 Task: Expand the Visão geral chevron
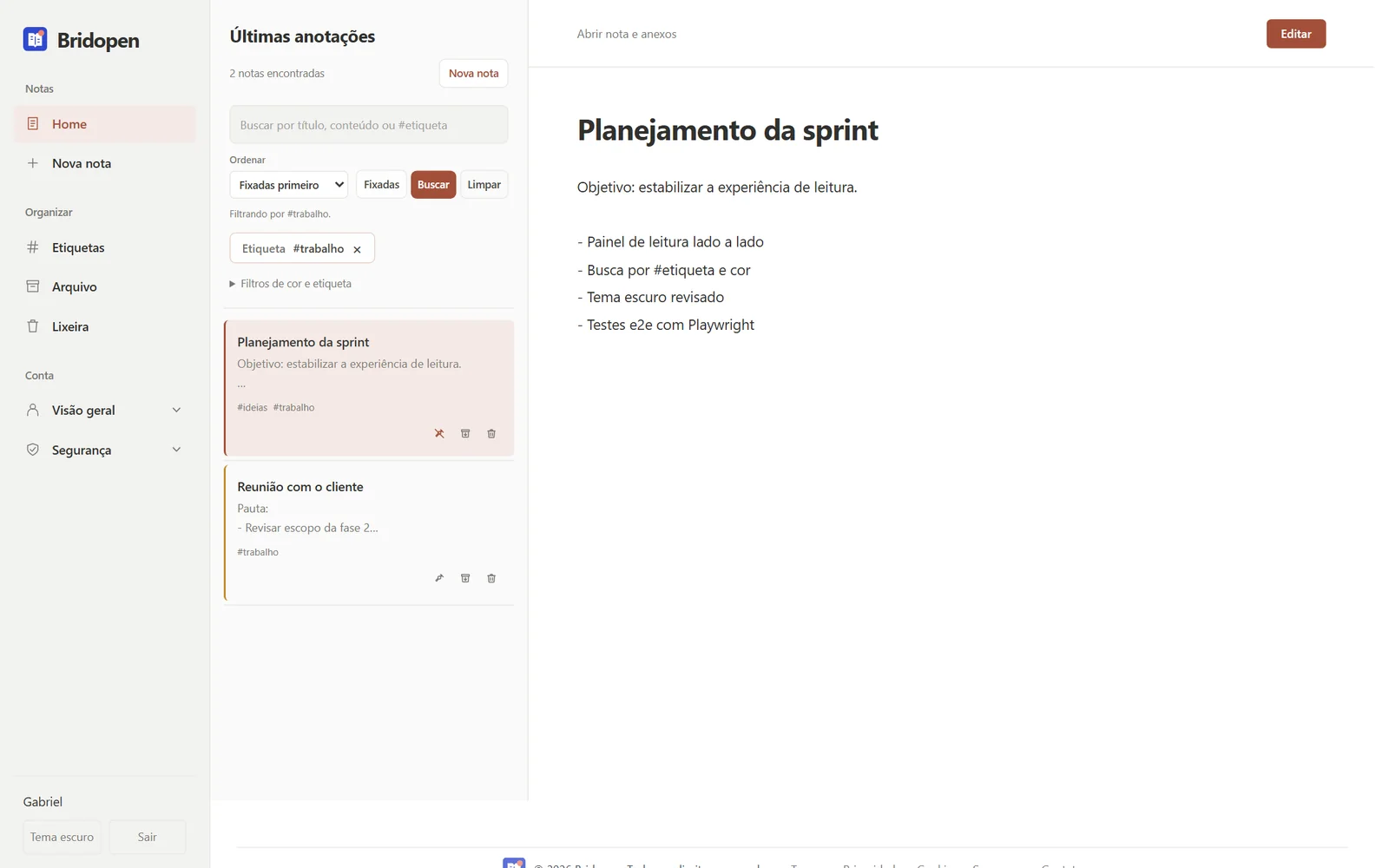[x=176, y=410]
